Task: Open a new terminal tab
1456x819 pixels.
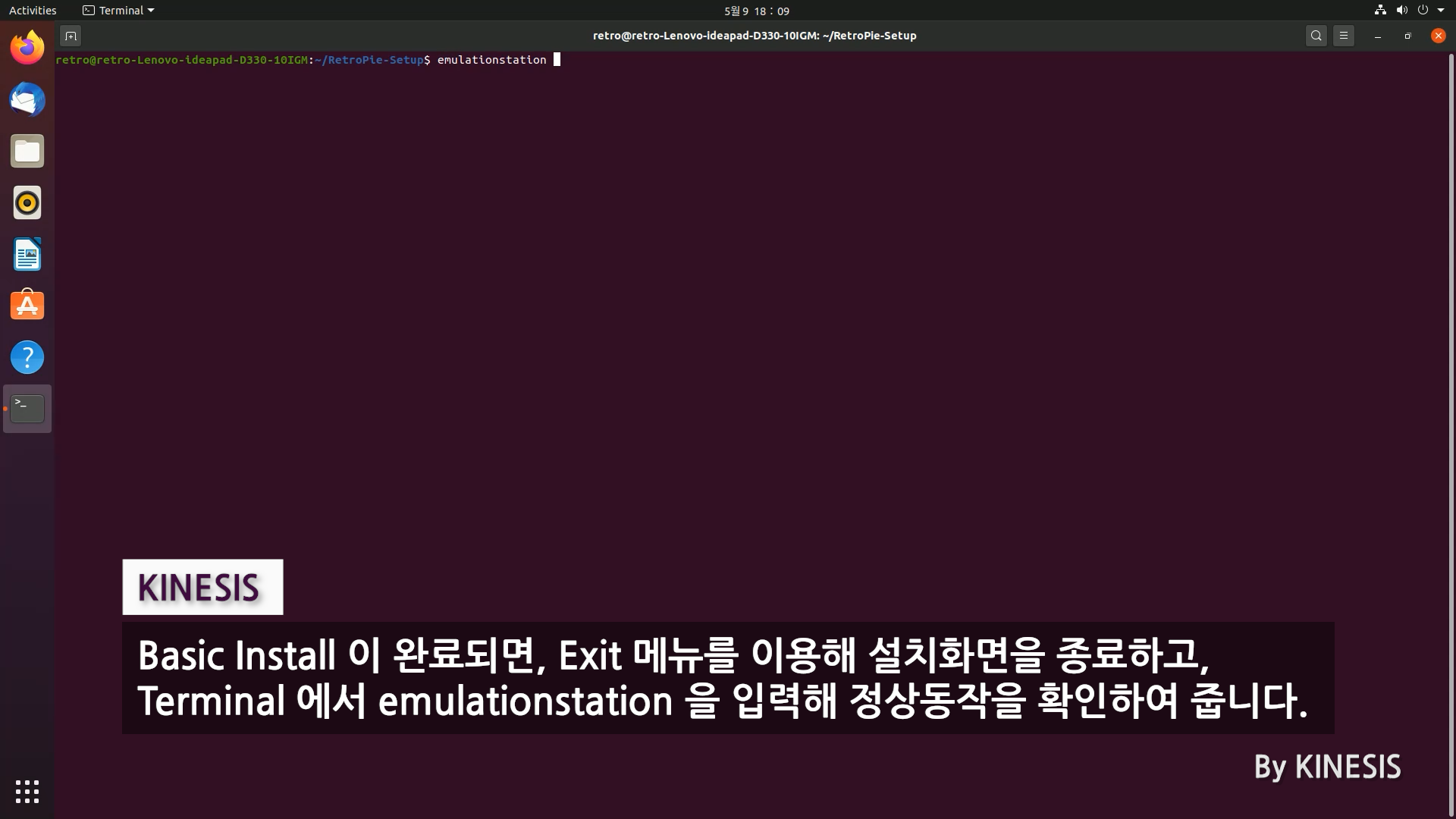Action: (71, 36)
